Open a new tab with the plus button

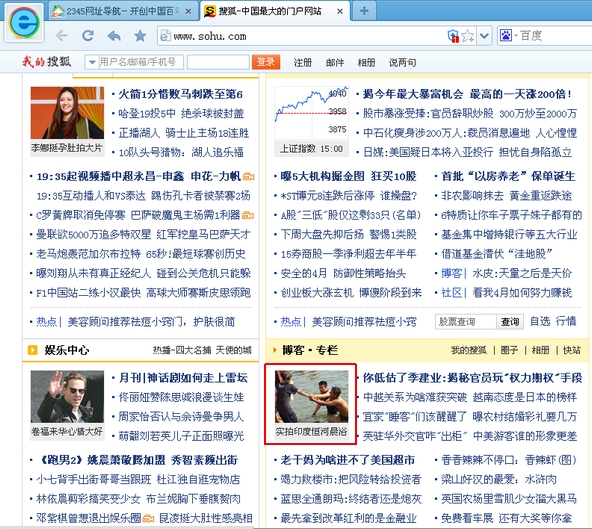pos(364,11)
